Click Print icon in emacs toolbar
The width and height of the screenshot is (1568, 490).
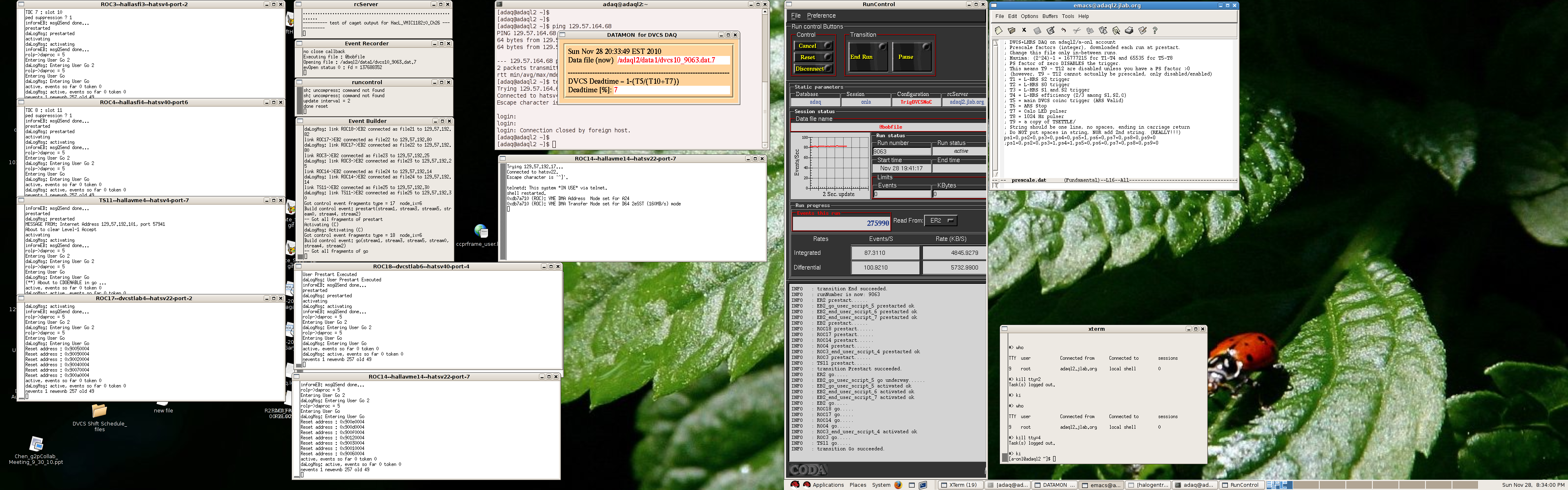coord(1129,31)
